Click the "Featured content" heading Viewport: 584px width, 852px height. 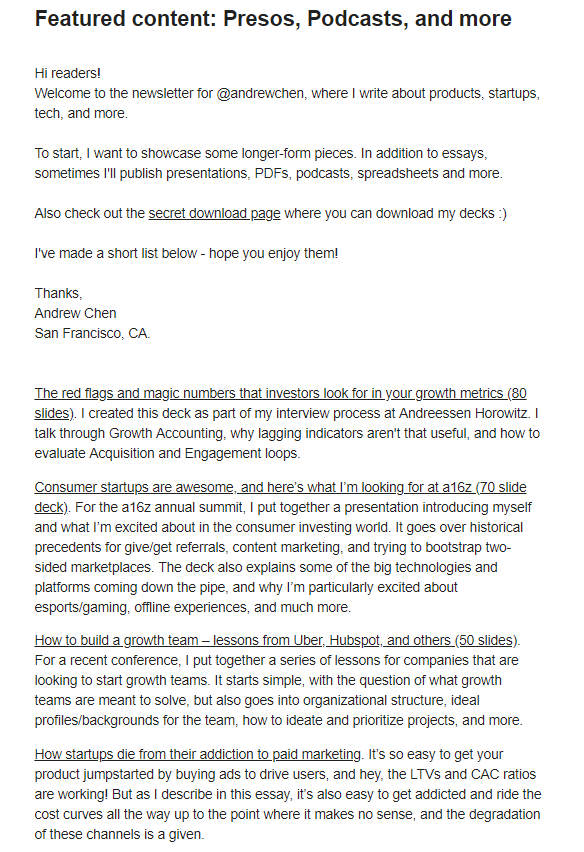[273, 19]
